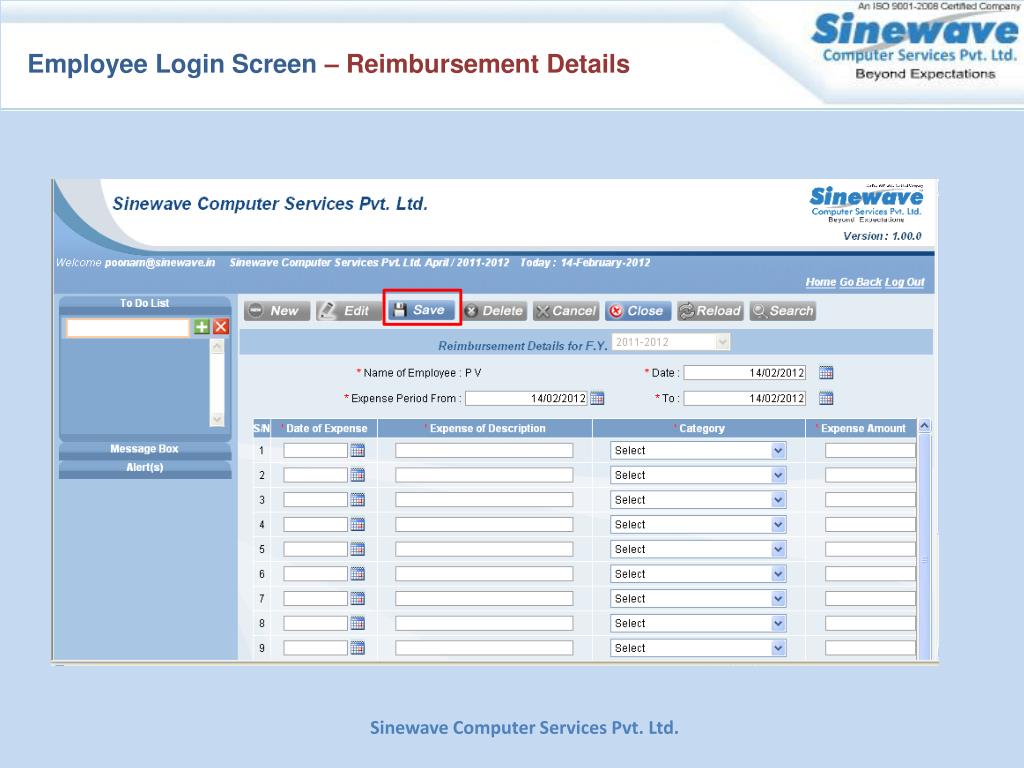This screenshot has height=768, width=1024.
Task: Follow the Go Back link
Action: [860, 282]
